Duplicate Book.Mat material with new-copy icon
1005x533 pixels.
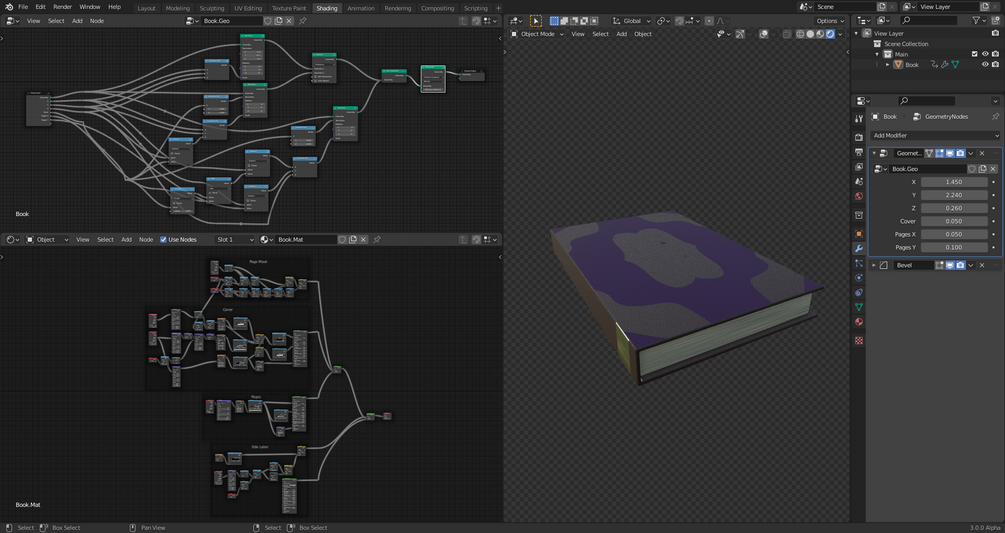click(x=353, y=240)
